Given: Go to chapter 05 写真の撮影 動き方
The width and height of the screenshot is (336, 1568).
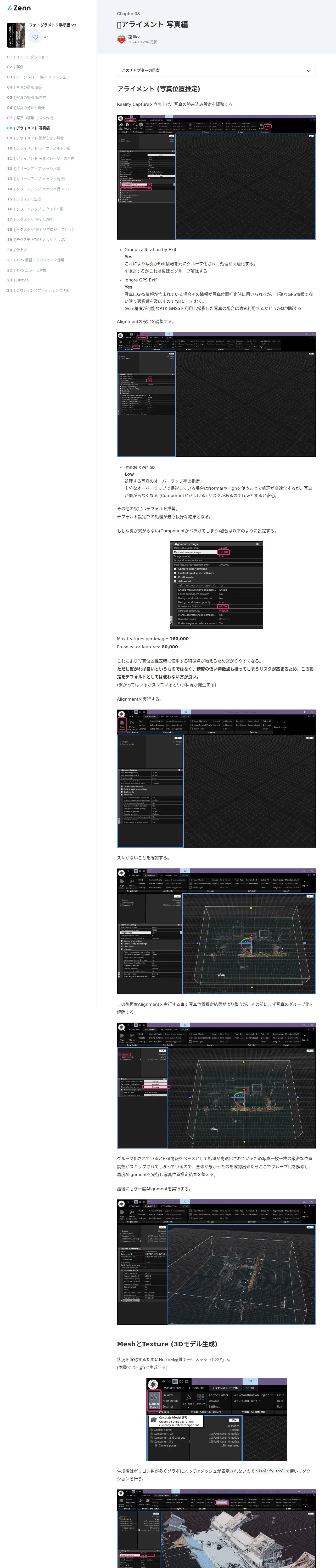Looking at the screenshot, I should click(x=27, y=97).
